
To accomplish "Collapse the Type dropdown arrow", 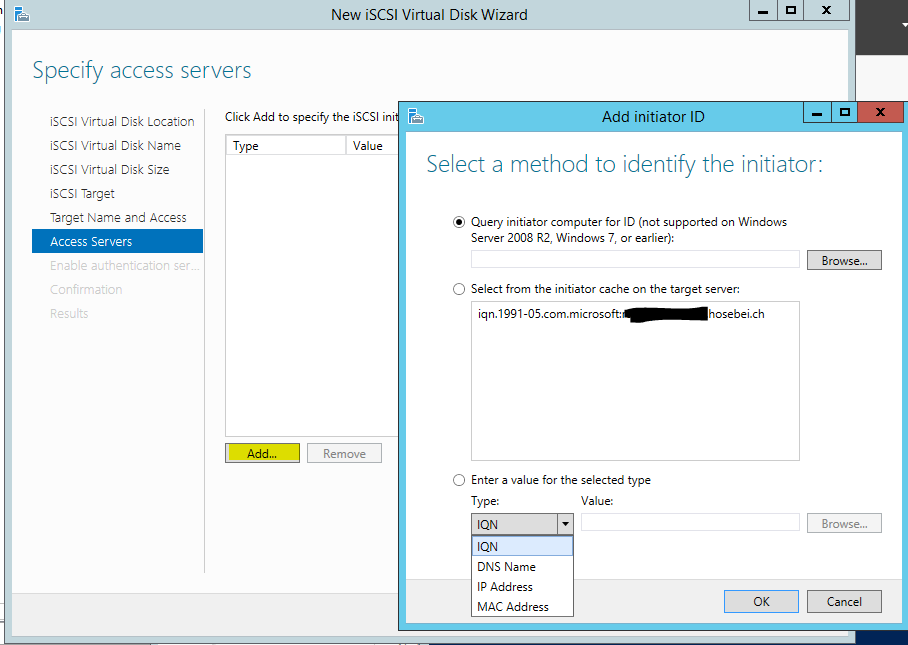I will coord(565,525).
